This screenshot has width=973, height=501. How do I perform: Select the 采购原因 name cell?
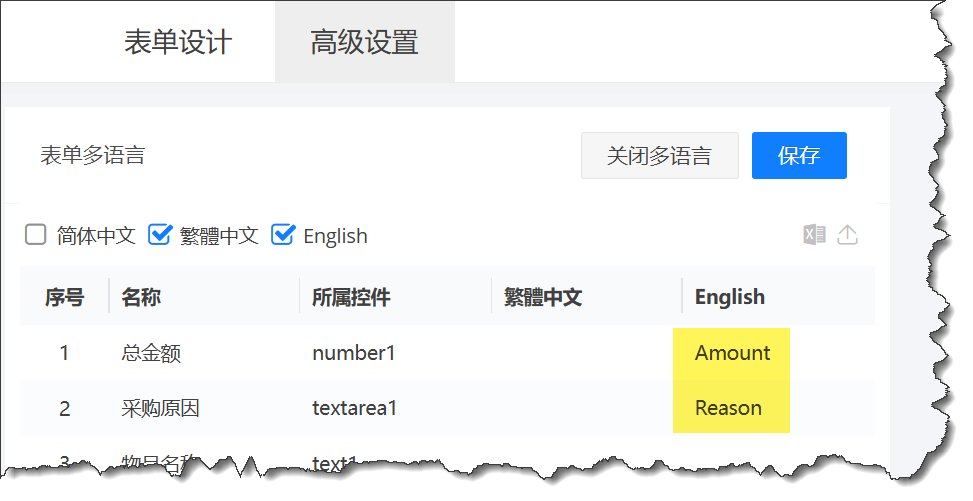(x=161, y=408)
